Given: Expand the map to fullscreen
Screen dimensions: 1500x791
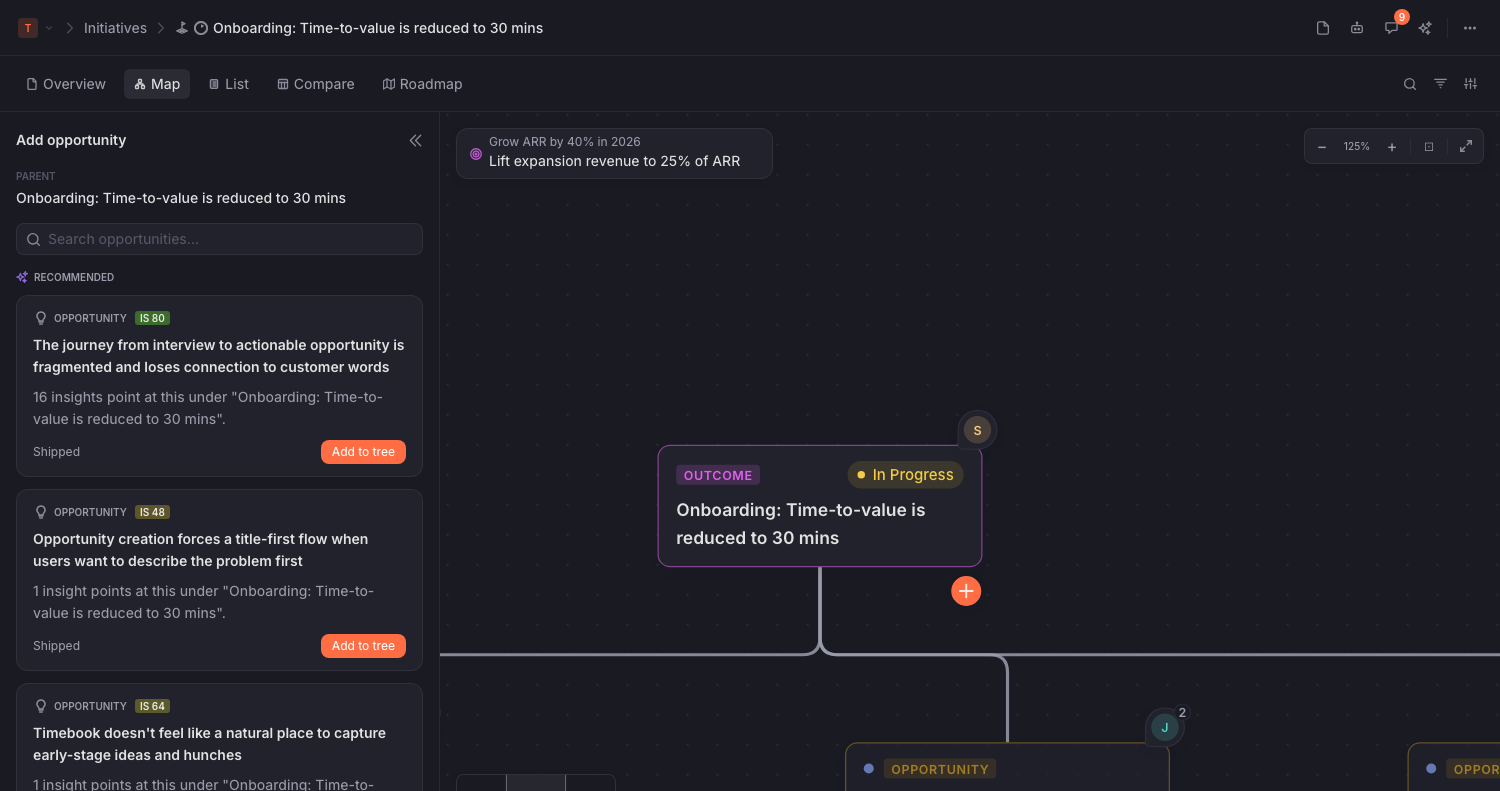Looking at the screenshot, I should (1466, 147).
